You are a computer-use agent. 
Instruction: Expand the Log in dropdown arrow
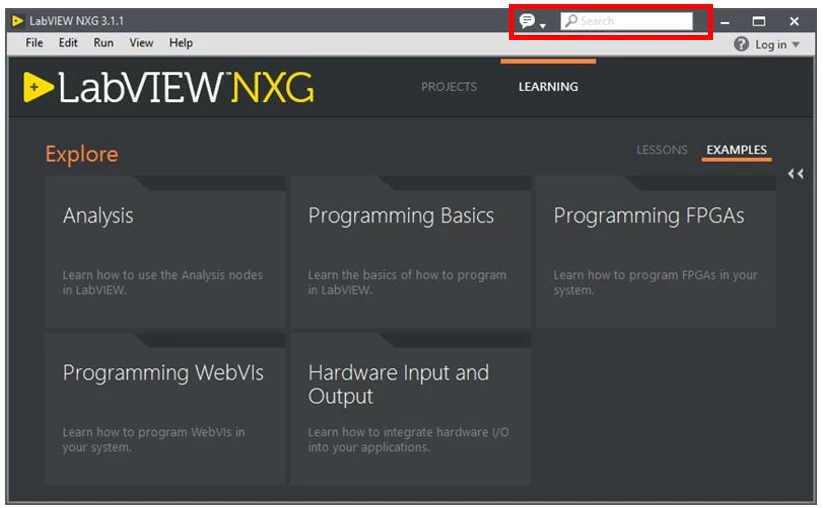point(796,45)
